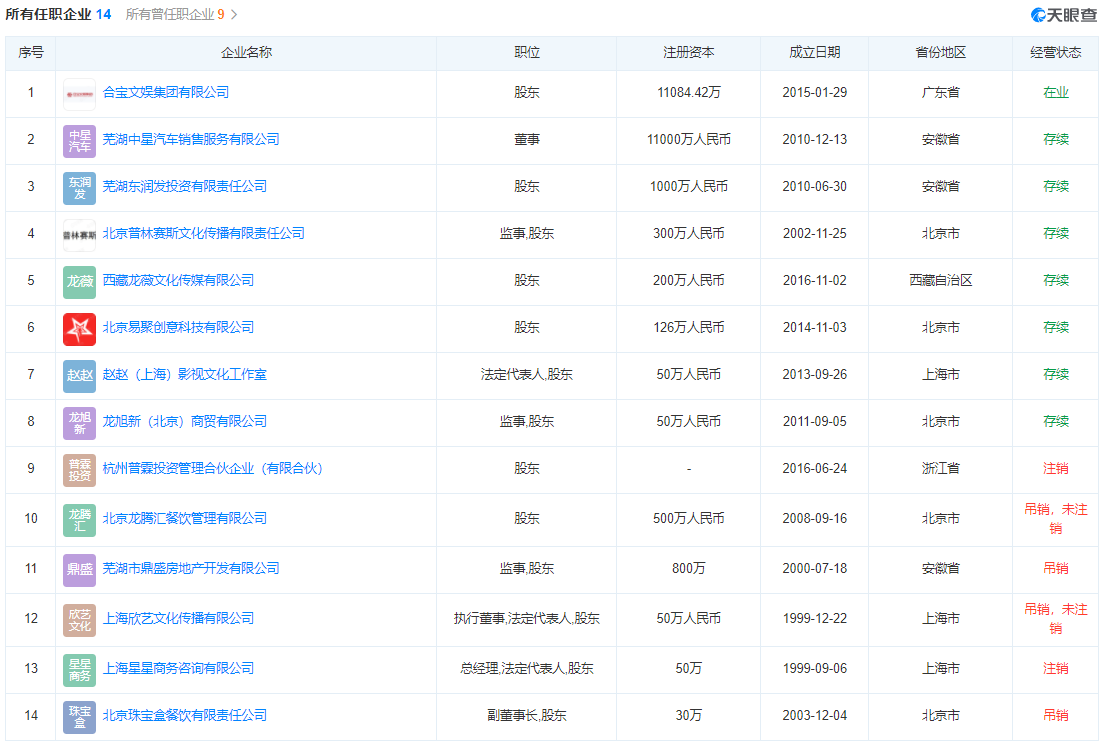Click the date 2003-12-04

(x=815, y=715)
